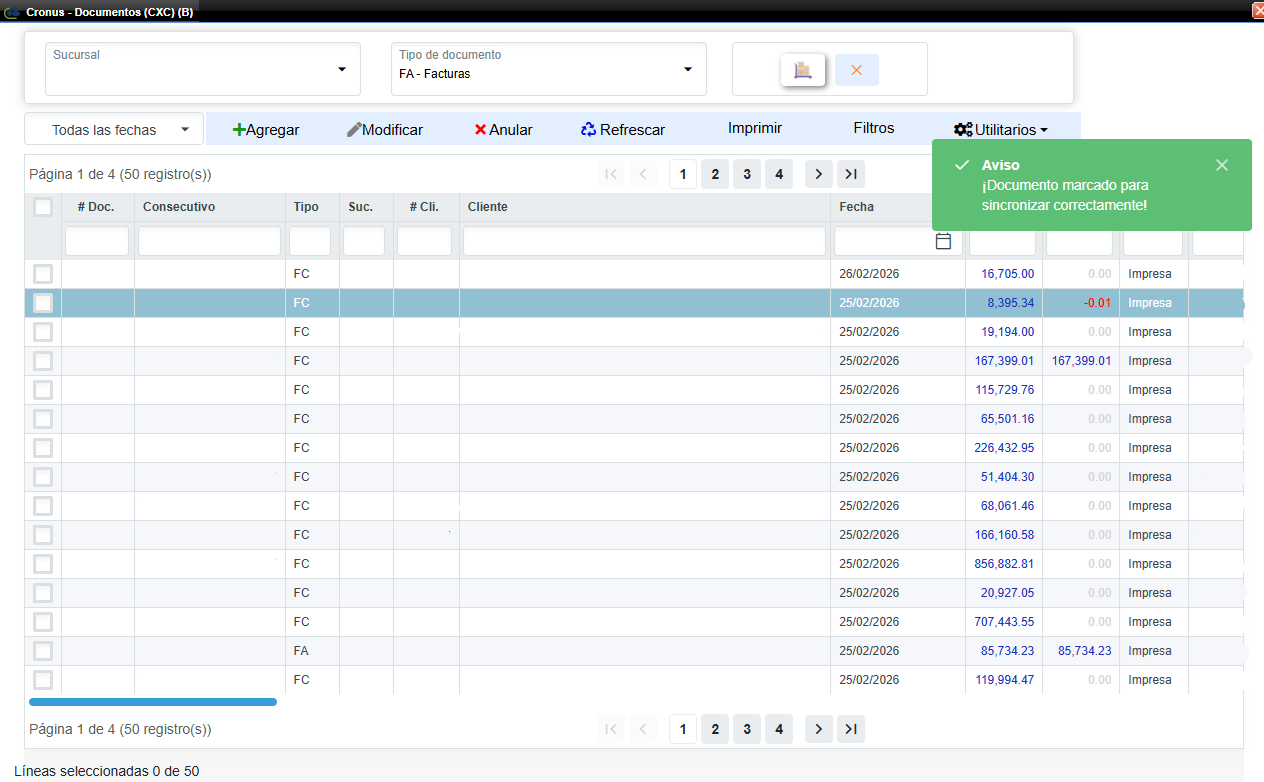Go to next page in bottom pager
The width and height of the screenshot is (1264, 782).
[818, 730]
